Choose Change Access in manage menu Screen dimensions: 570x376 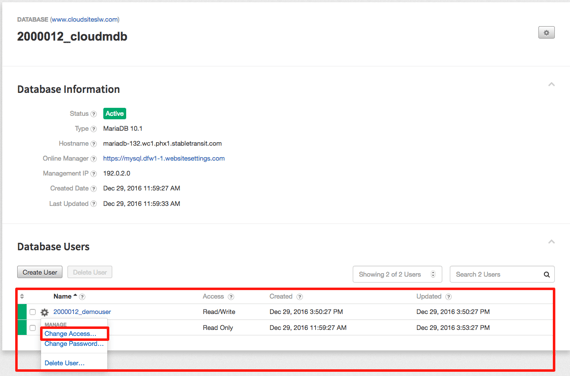coord(71,334)
